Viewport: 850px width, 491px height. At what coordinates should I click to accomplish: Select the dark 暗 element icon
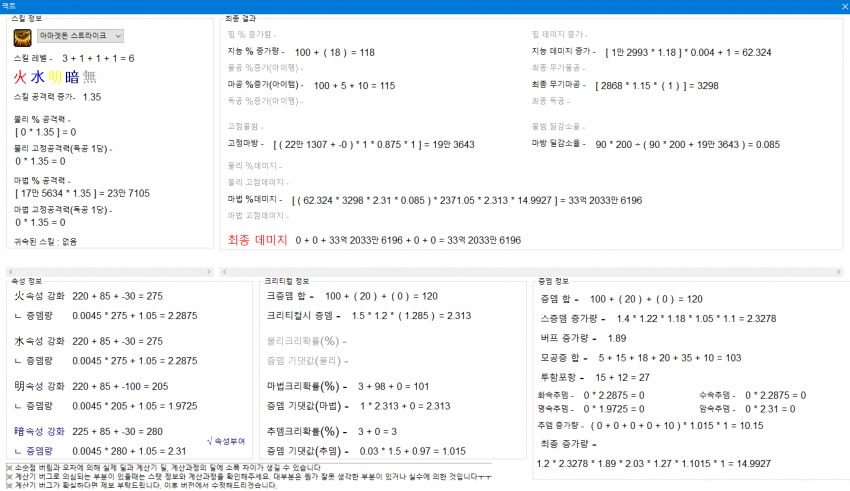point(73,77)
